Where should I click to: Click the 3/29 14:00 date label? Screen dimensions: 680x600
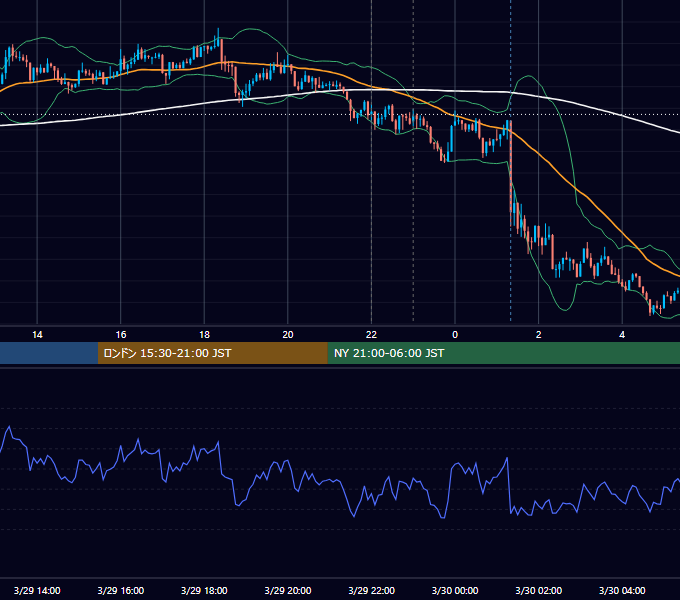[37, 590]
